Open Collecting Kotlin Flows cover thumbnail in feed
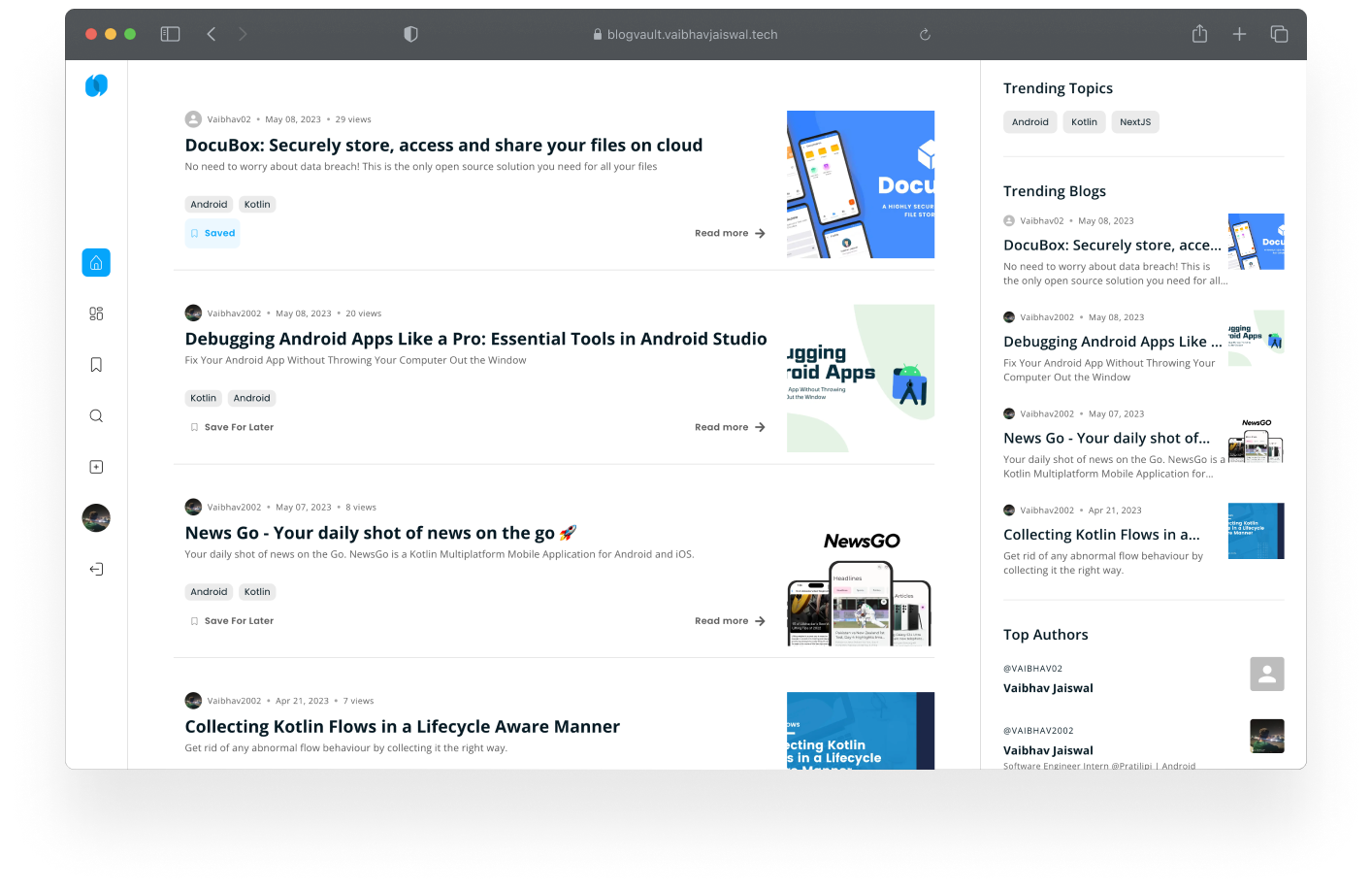Image resolution: width=1372 pixels, height=891 pixels. pyautogui.click(x=861, y=731)
